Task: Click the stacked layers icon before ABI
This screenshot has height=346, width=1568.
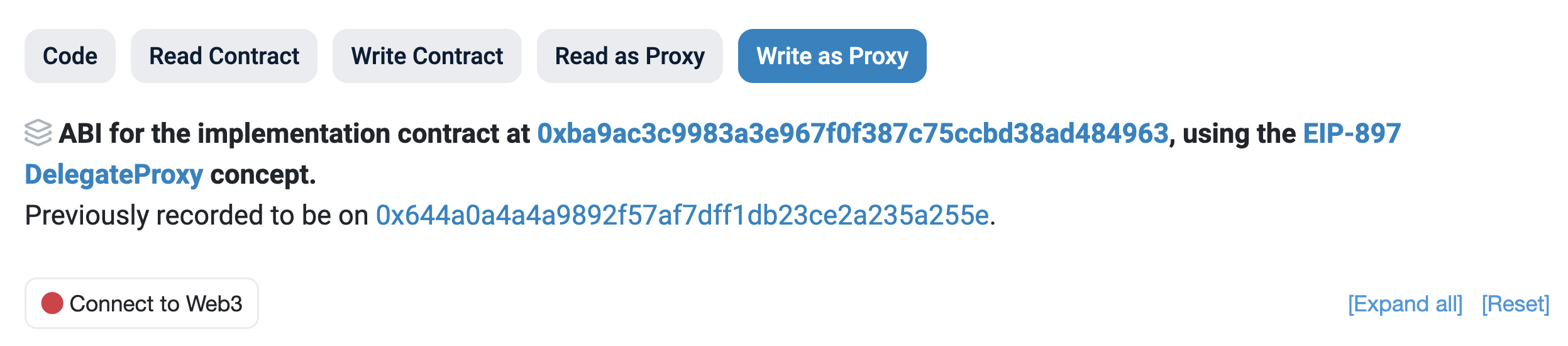Action: [38, 133]
